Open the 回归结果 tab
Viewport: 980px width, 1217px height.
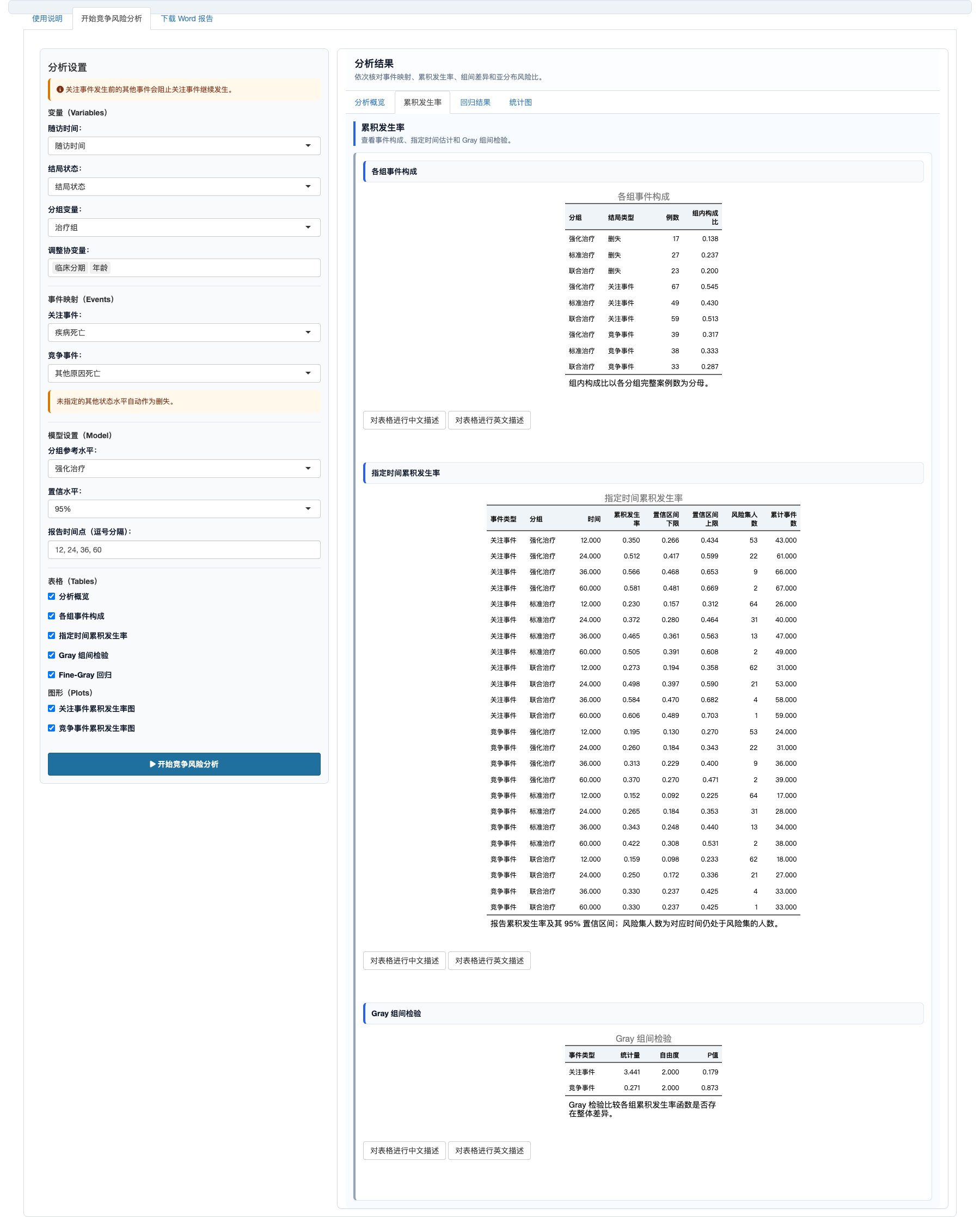pos(475,102)
